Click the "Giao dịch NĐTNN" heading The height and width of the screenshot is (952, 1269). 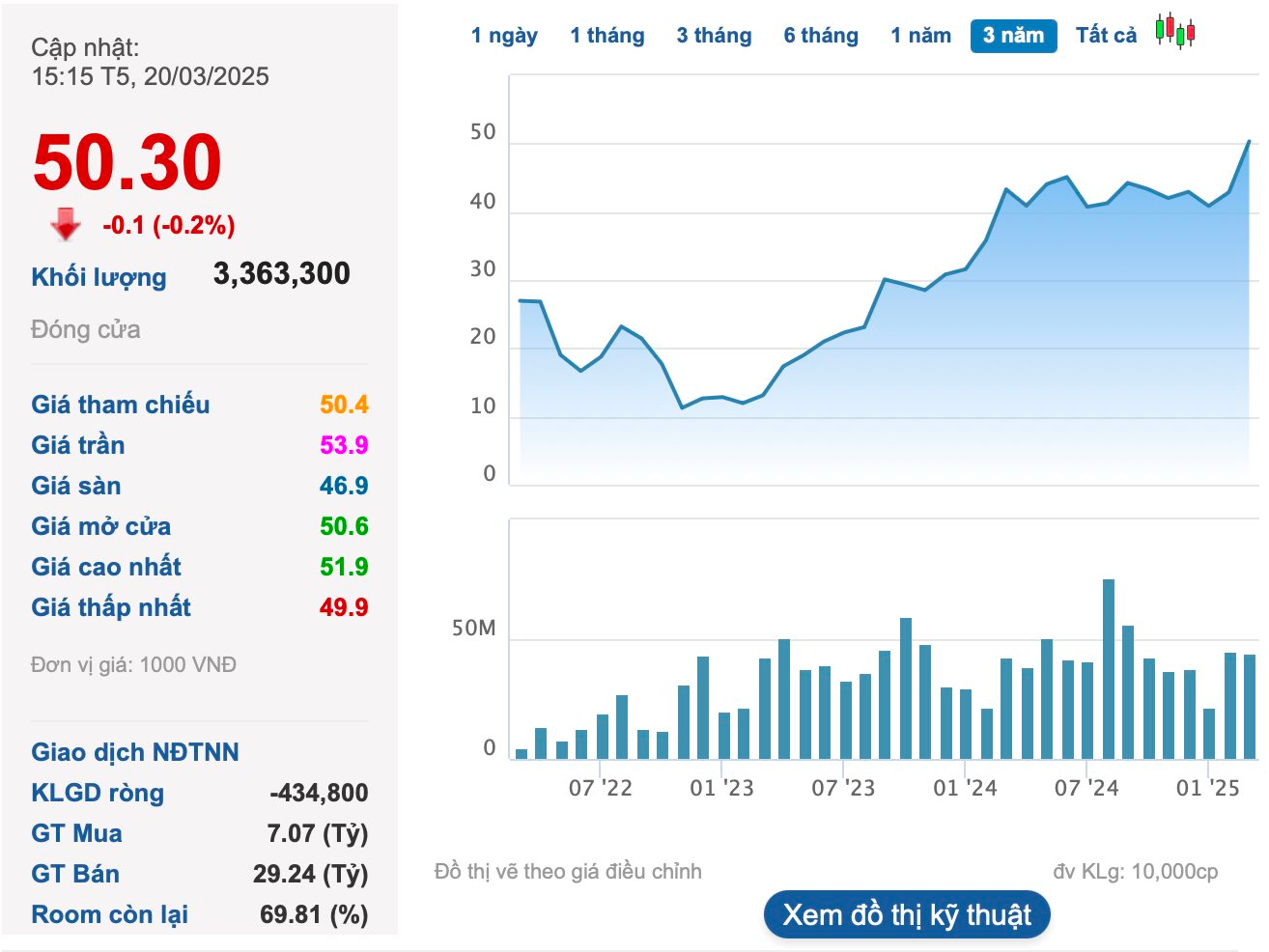[x=135, y=752]
